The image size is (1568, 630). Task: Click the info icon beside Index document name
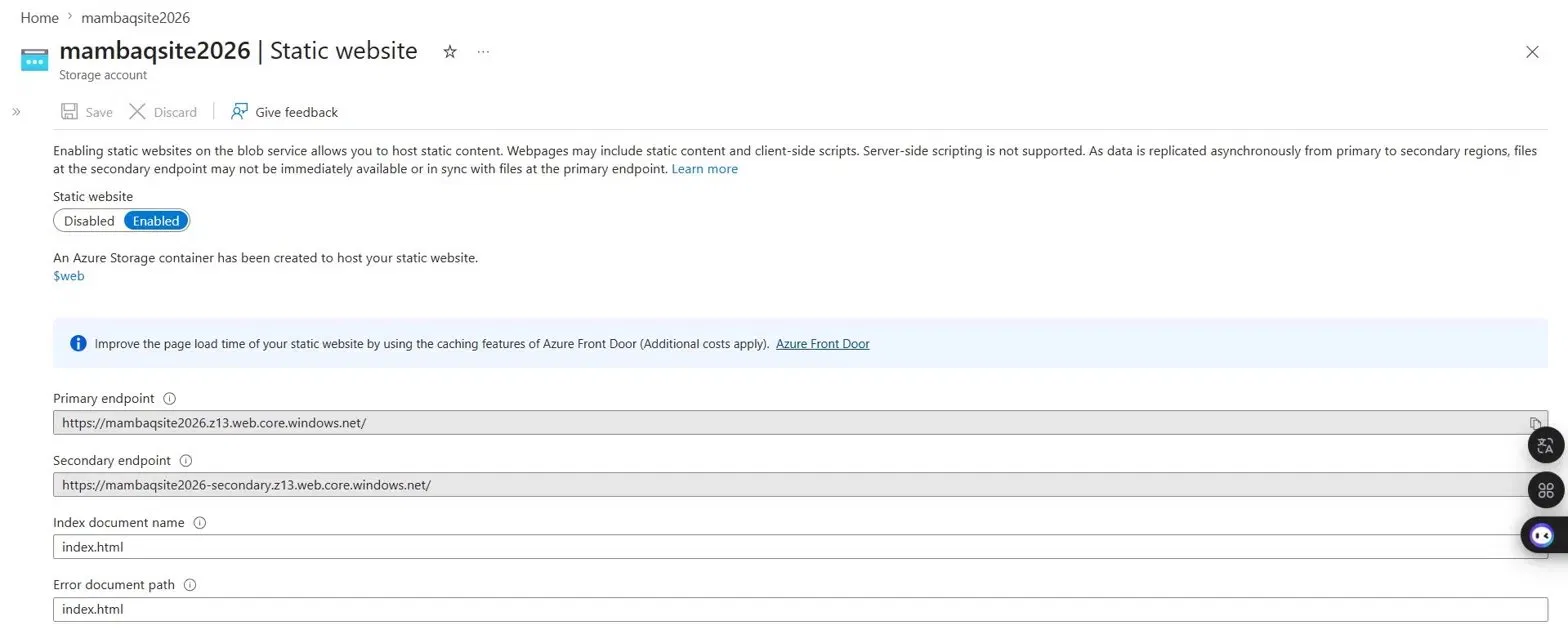199,523
